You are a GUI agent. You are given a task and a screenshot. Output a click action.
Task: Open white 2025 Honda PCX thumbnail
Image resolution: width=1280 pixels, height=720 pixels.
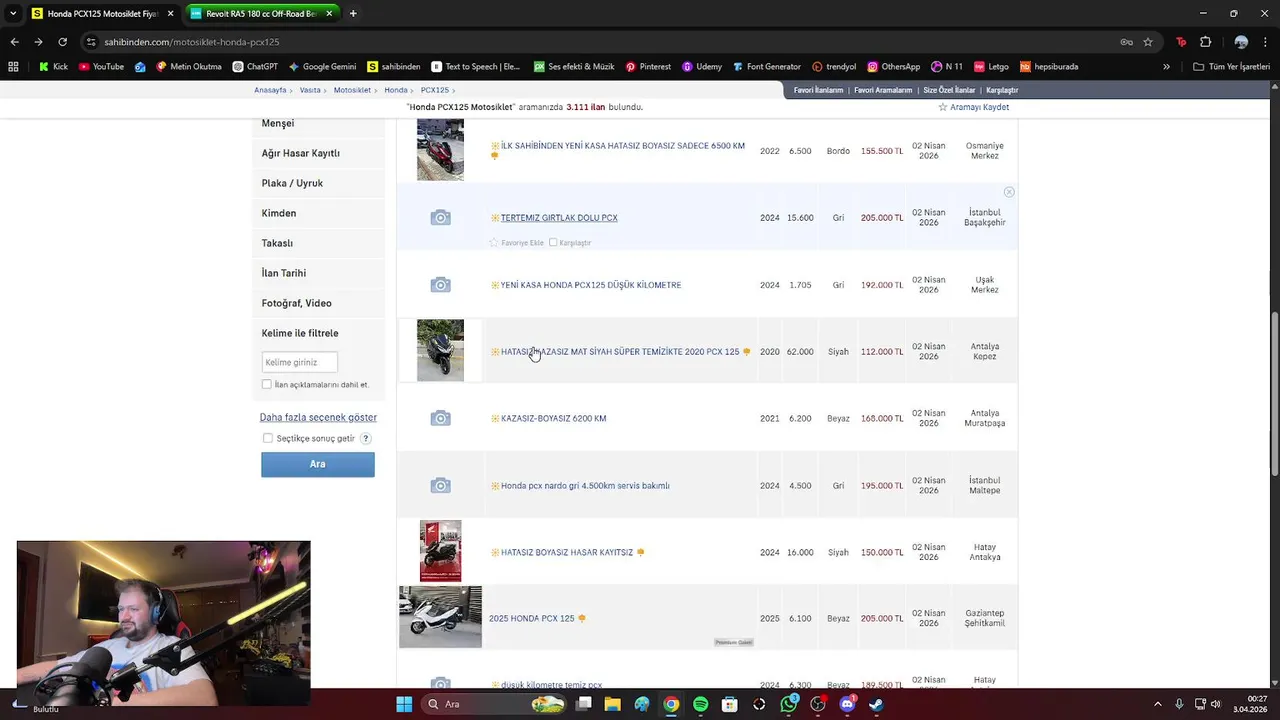(440, 617)
